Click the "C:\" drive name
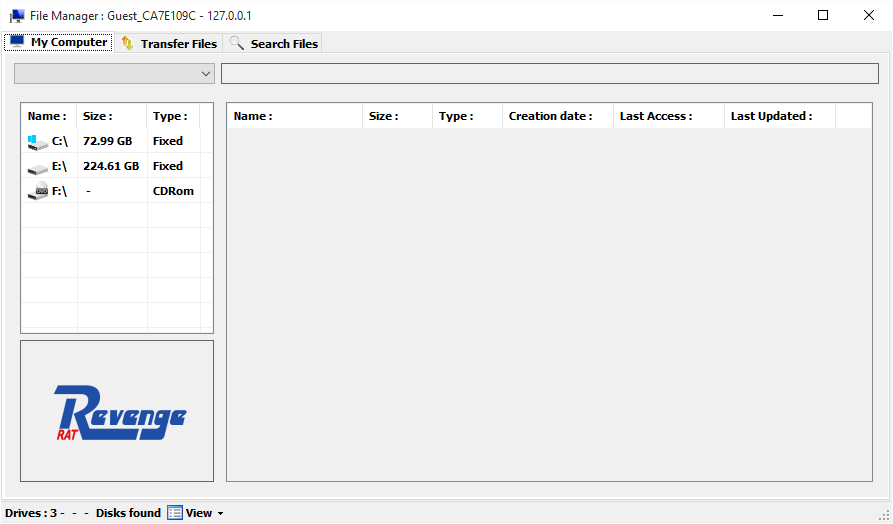Screen dimensions: 893x524 click(x=60, y=141)
